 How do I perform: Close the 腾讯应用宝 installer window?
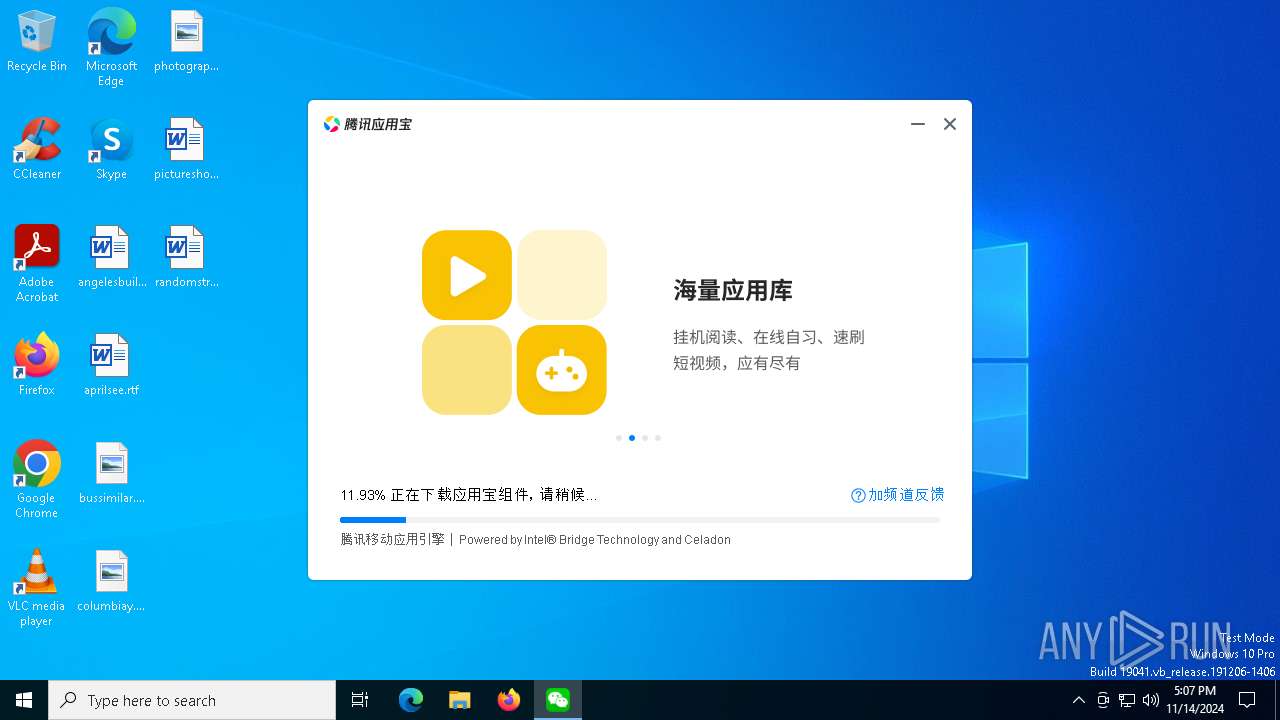[x=950, y=124]
